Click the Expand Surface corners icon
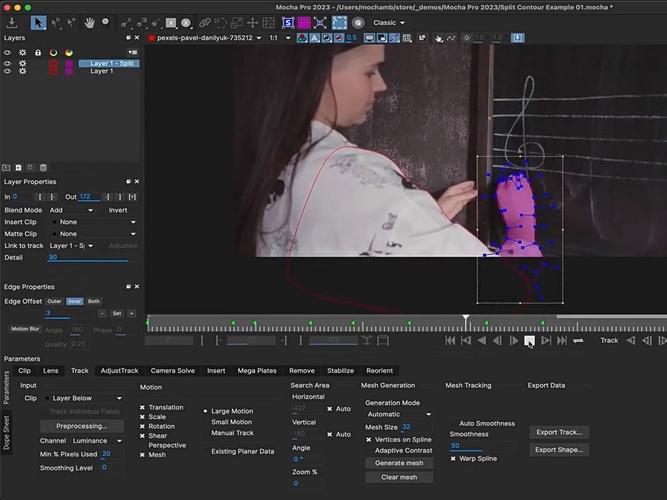The height and width of the screenshot is (500, 667). coord(320,23)
